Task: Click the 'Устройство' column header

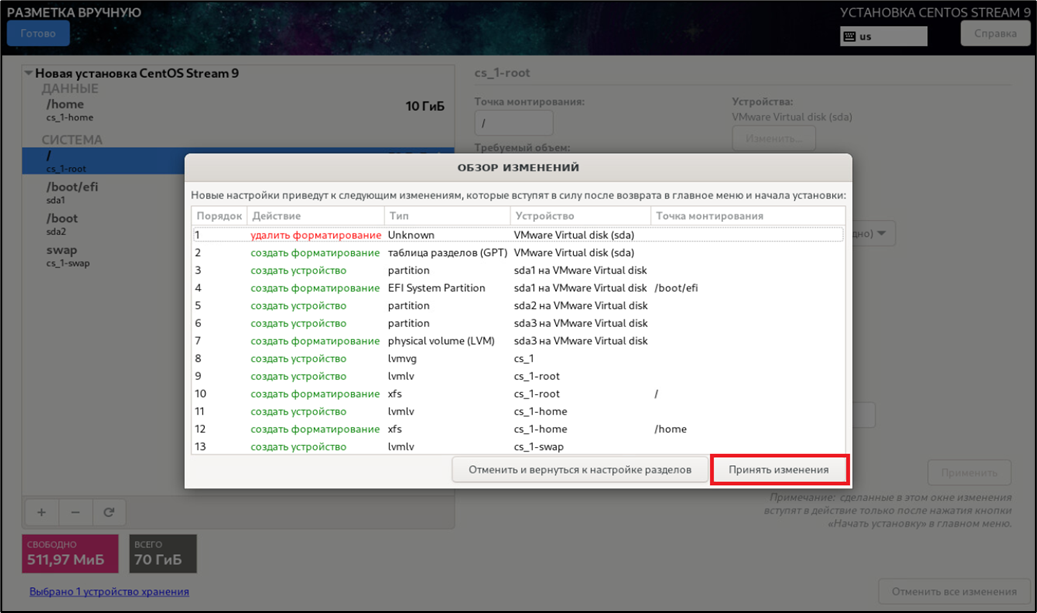Action: click(580, 216)
